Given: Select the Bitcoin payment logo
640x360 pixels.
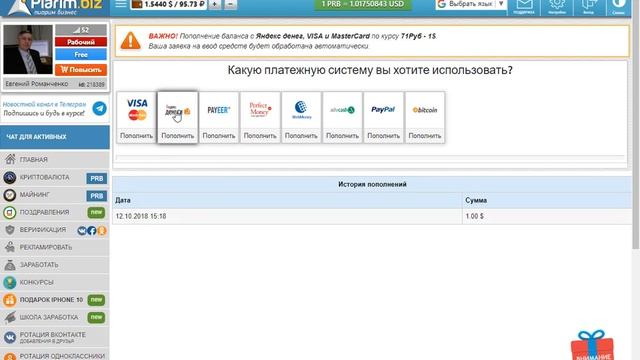Looking at the screenshot, I should (424, 110).
